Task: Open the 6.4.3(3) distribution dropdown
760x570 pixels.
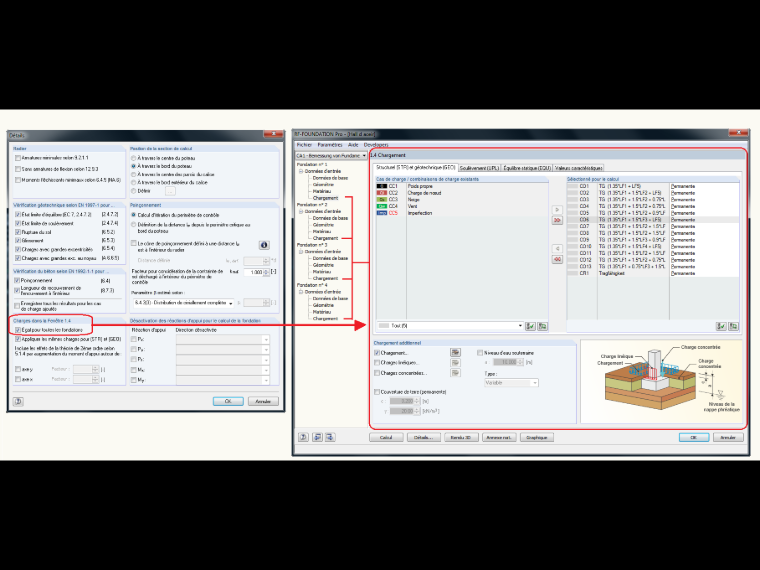Action: click(184, 303)
